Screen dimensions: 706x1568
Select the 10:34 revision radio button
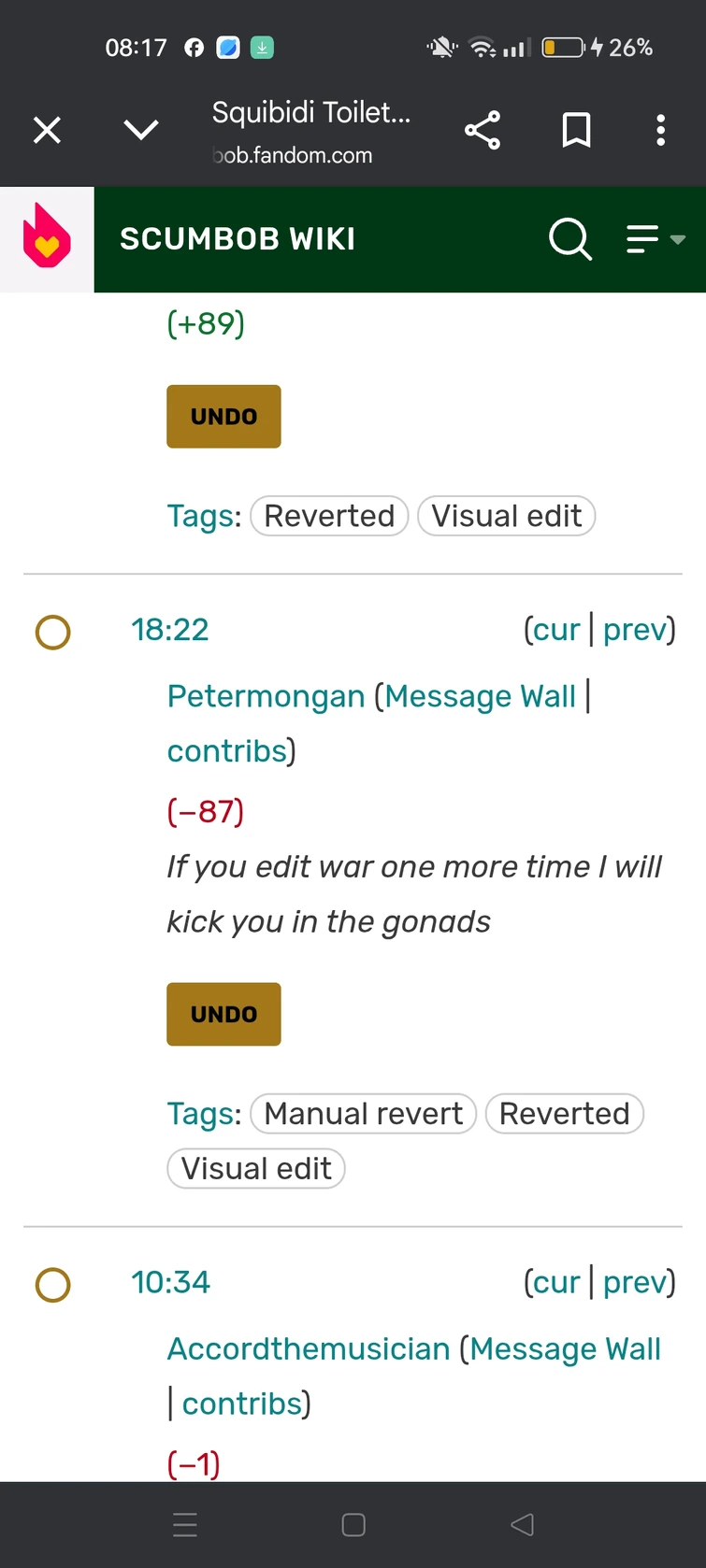point(52,1284)
